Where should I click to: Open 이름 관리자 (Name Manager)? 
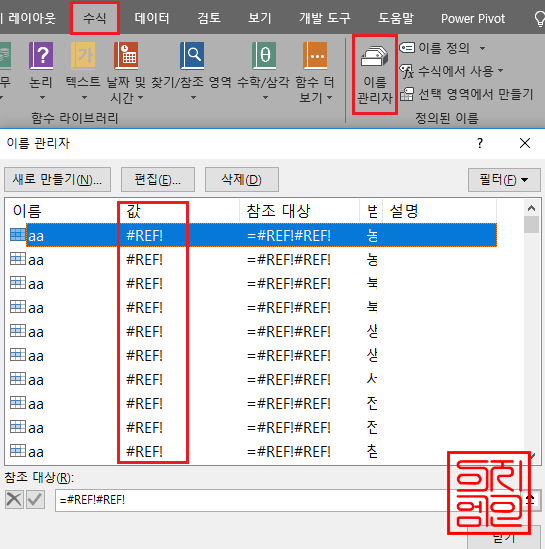(375, 75)
